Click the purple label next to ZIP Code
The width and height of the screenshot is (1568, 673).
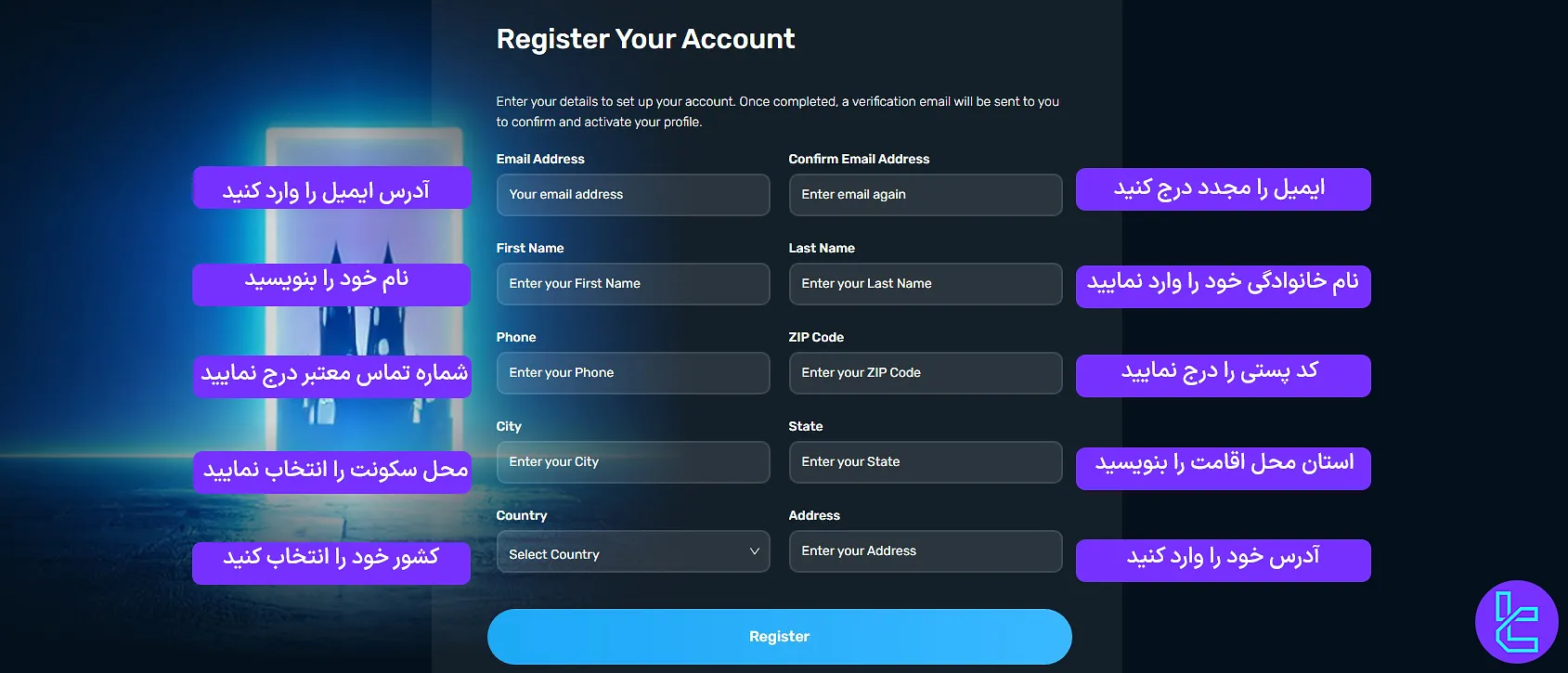click(x=1223, y=375)
